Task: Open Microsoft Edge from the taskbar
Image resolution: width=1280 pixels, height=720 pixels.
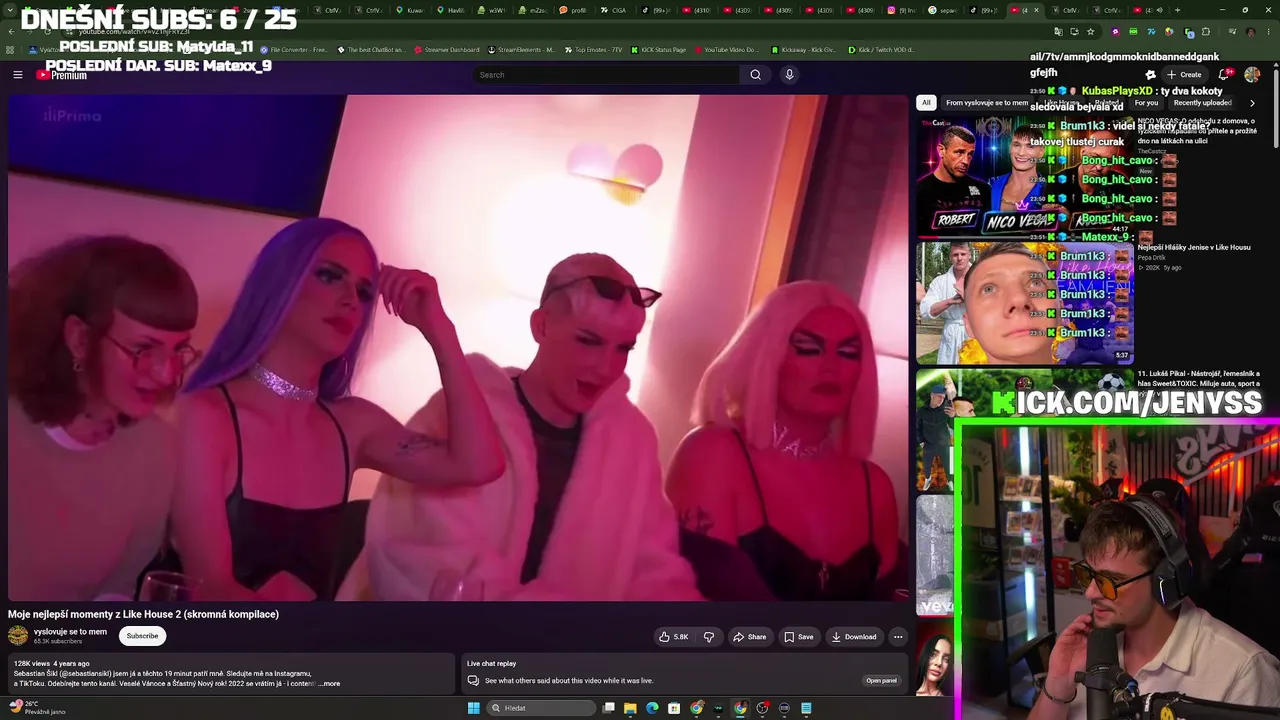Action: [x=652, y=708]
